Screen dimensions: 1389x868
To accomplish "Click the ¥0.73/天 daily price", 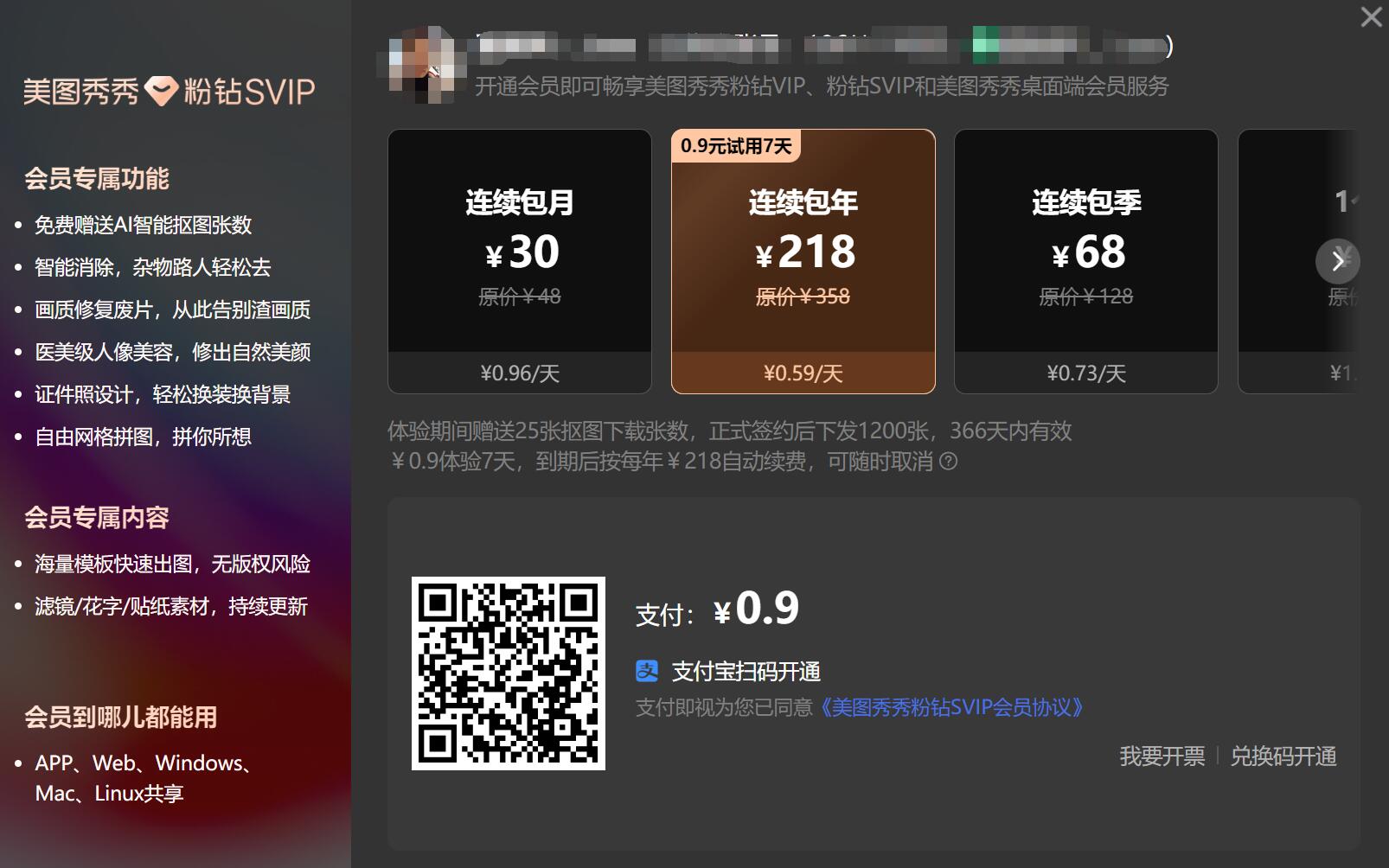I will coord(1086,373).
